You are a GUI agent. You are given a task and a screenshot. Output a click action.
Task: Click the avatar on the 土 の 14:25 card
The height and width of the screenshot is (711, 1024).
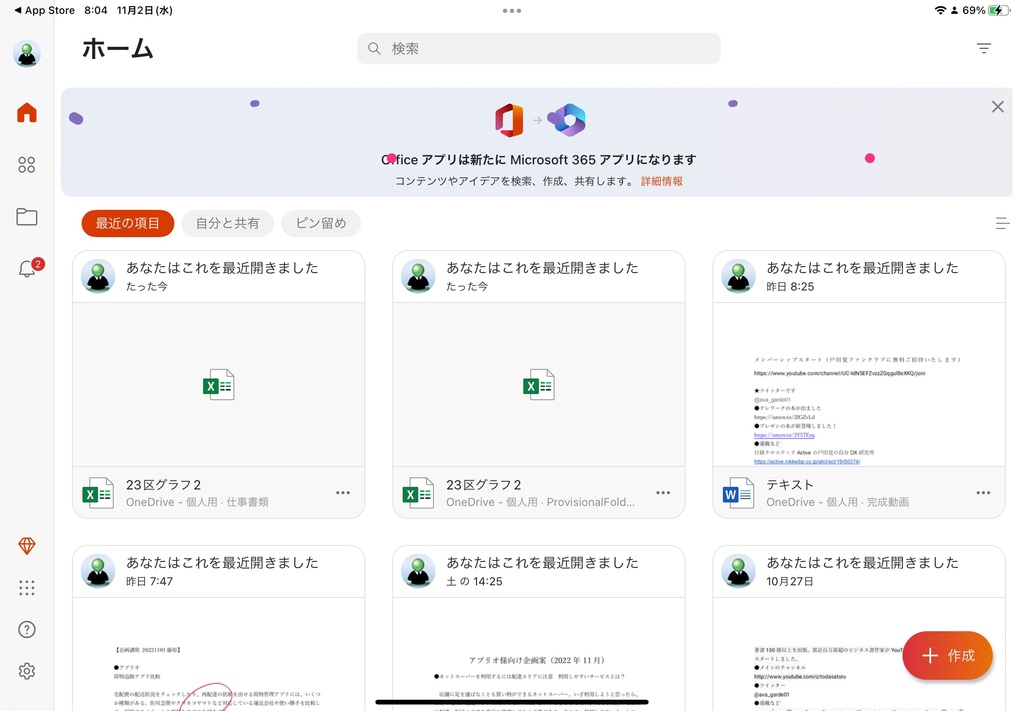[x=418, y=571]
